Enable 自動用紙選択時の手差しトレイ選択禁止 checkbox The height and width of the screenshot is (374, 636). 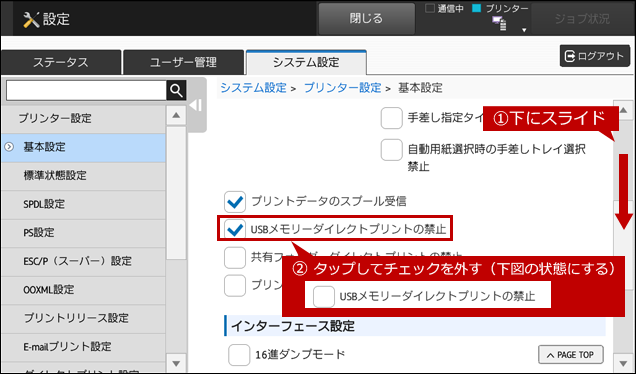391,150
